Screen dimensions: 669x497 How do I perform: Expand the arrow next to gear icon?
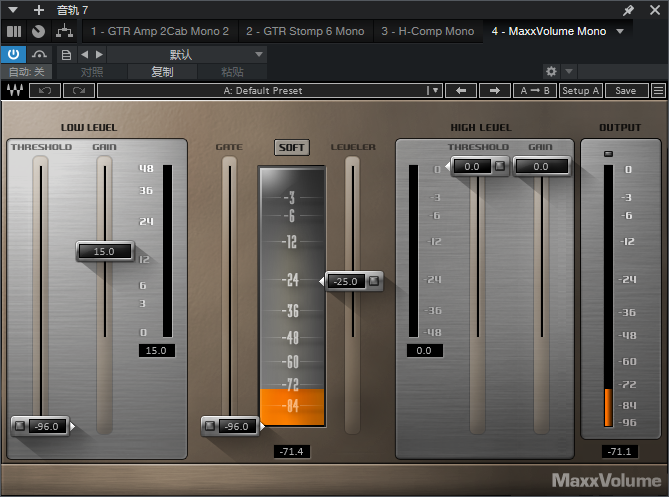coord(569,71)
